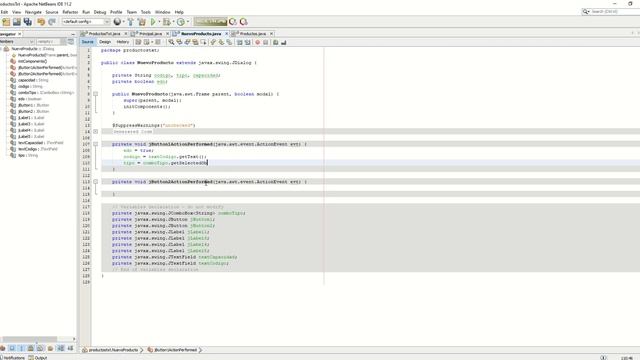Click the Profile Project clock icon
640x360 pixels.
coord(181,22)
